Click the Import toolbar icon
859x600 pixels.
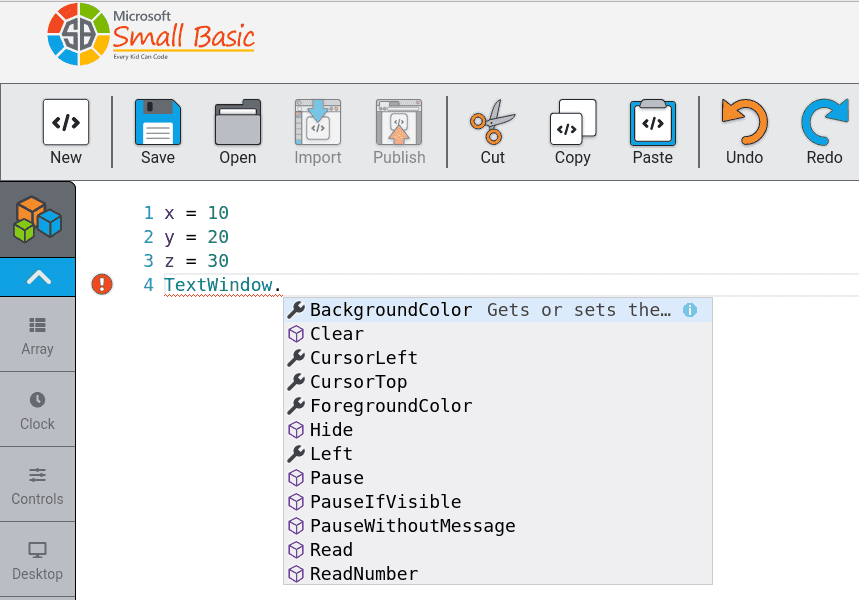318,122
